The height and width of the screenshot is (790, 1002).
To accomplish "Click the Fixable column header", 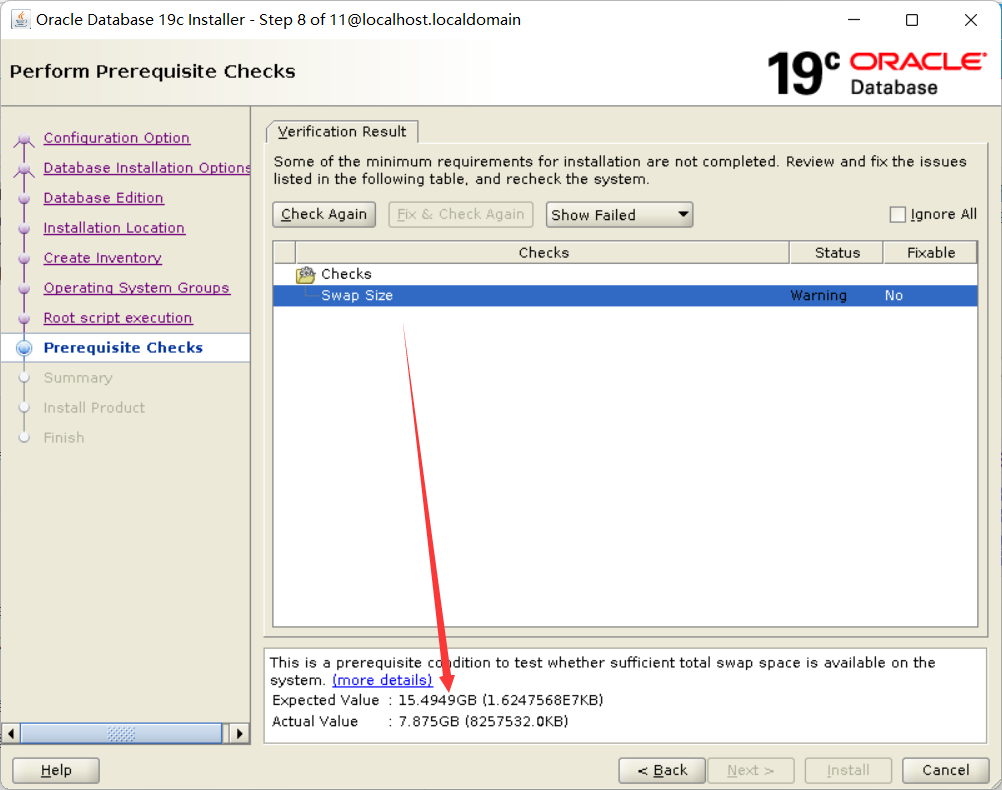I will point(930,252).
